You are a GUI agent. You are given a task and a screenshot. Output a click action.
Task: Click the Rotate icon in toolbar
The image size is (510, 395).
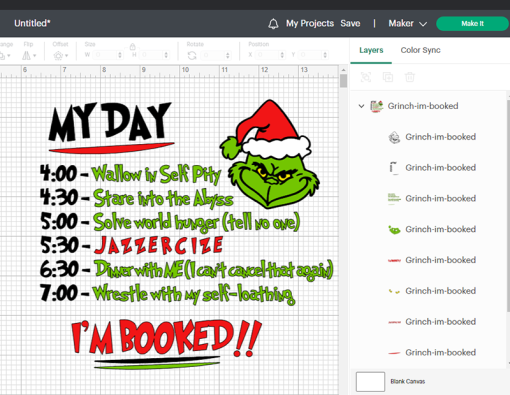(x=192, y=55)
